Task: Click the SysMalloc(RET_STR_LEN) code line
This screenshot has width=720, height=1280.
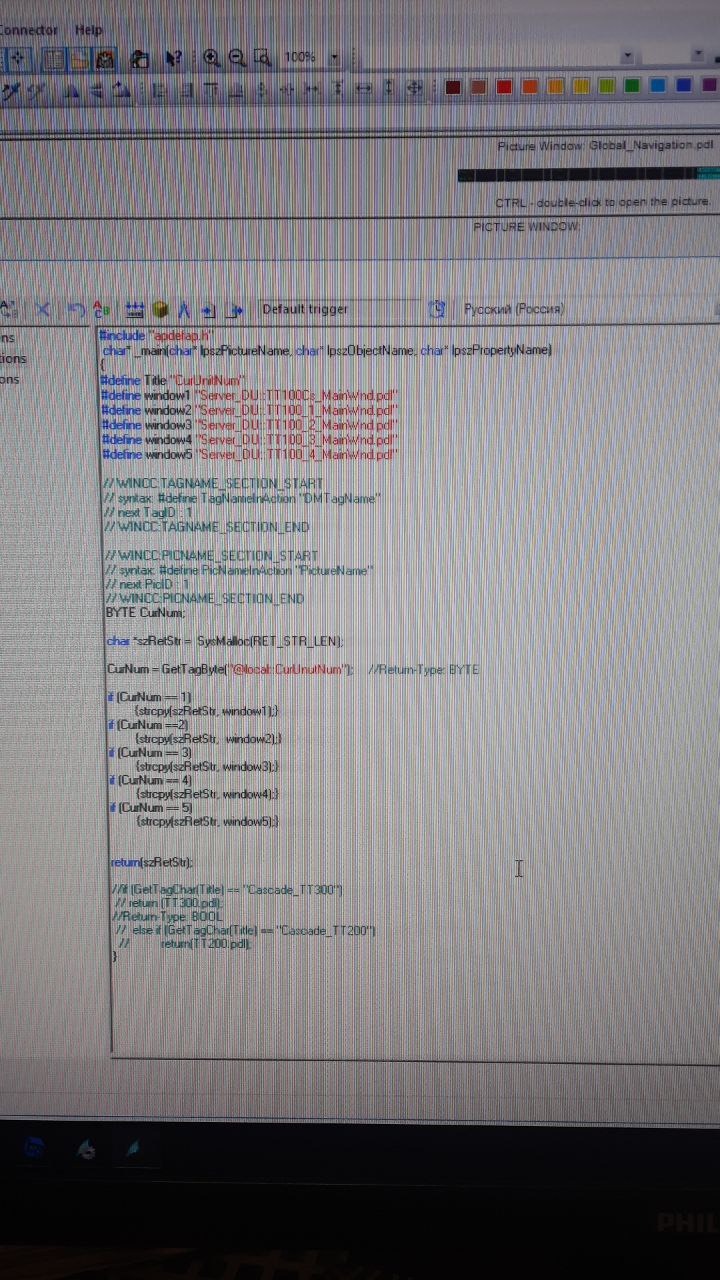Action: coord(225,641)
